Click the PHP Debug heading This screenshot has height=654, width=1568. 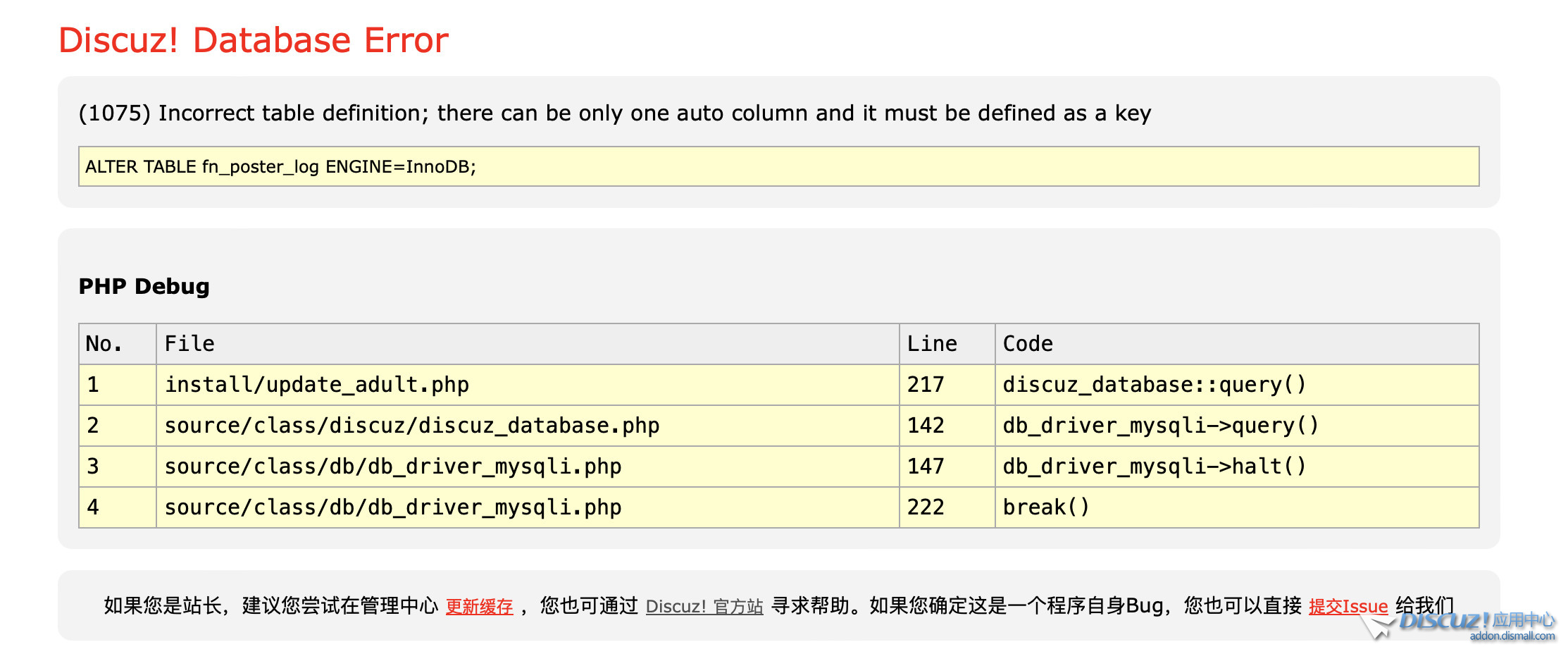click(144, 287)
